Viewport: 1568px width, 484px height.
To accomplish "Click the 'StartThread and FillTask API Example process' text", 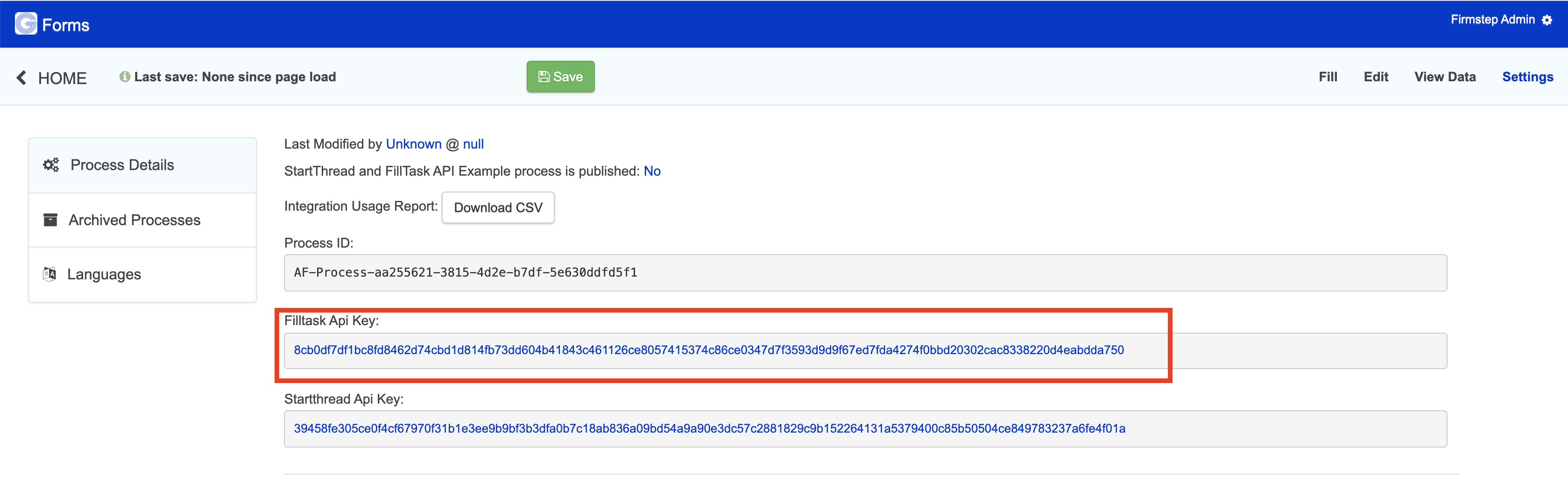I will [423, 171].
